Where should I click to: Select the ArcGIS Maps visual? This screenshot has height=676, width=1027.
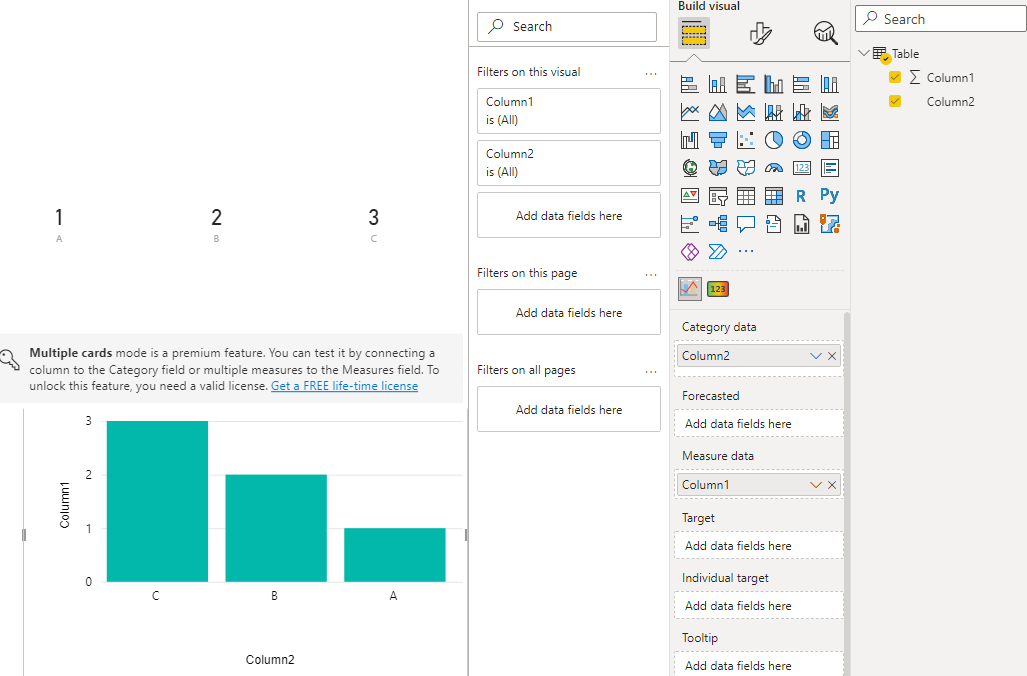(x=830, y=224)
